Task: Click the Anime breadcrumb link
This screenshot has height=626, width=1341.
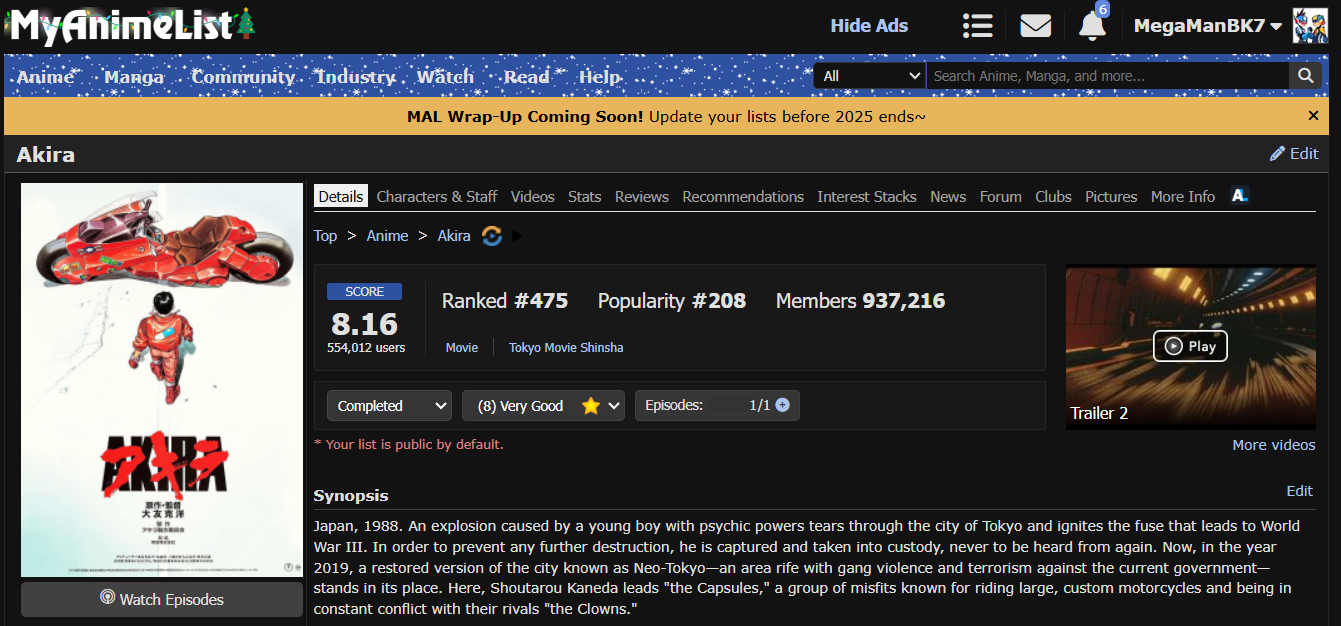Action: [387, 236]
